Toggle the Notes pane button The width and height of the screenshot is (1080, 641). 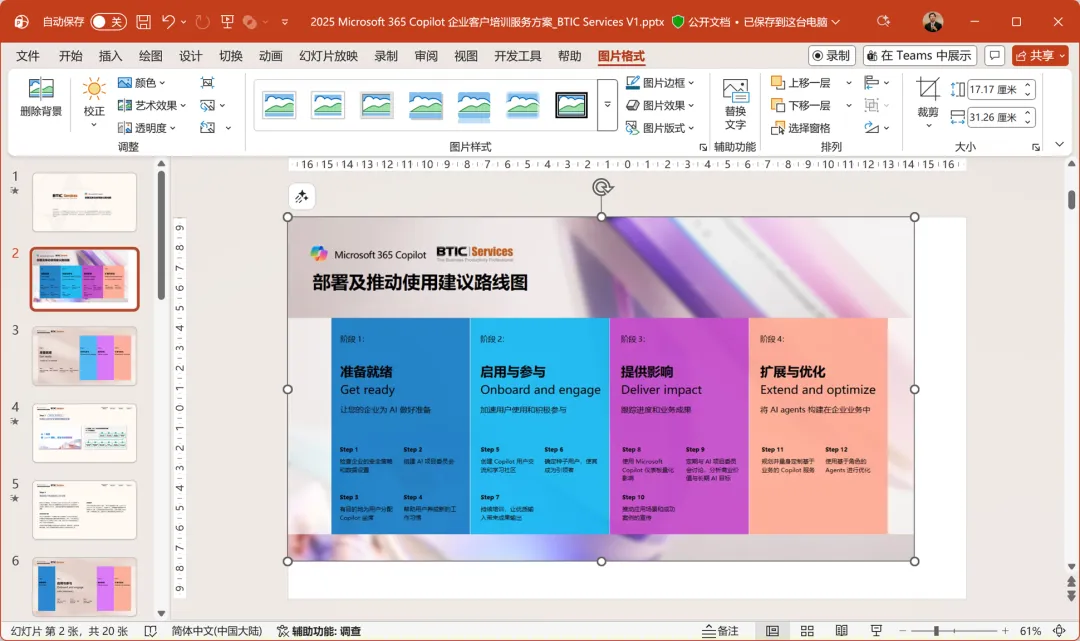point(720,631)
